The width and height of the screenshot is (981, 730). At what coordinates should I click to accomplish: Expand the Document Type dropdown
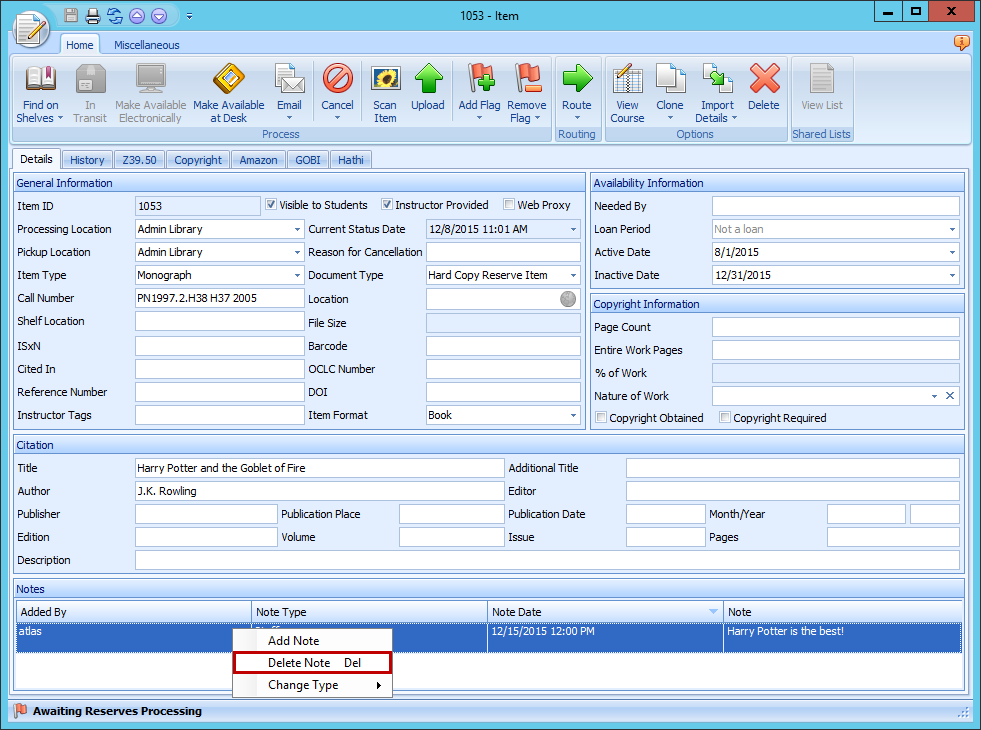point(570,275)
